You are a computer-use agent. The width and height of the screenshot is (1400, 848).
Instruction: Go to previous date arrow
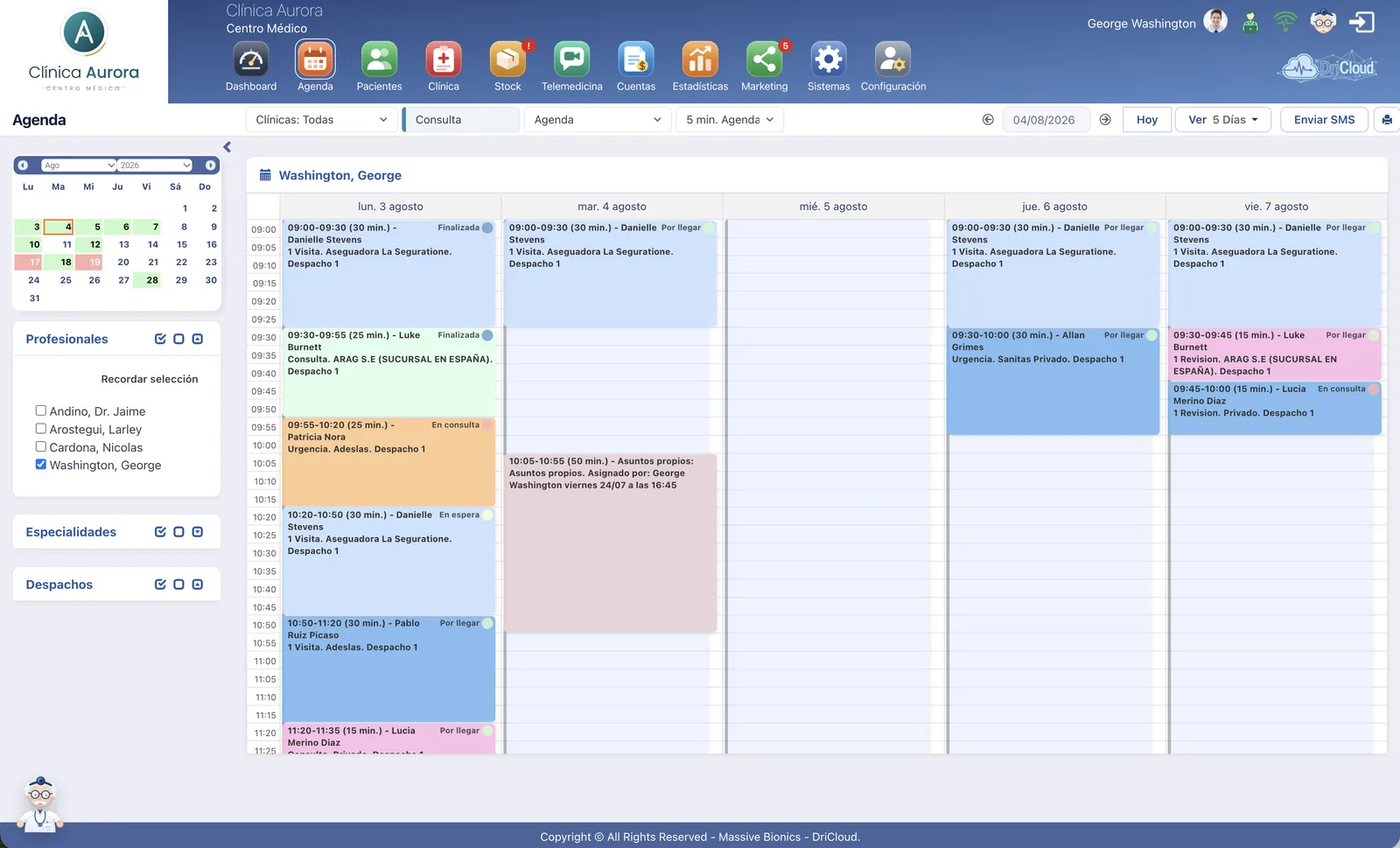pyautogui.click(x=988, y=120)
